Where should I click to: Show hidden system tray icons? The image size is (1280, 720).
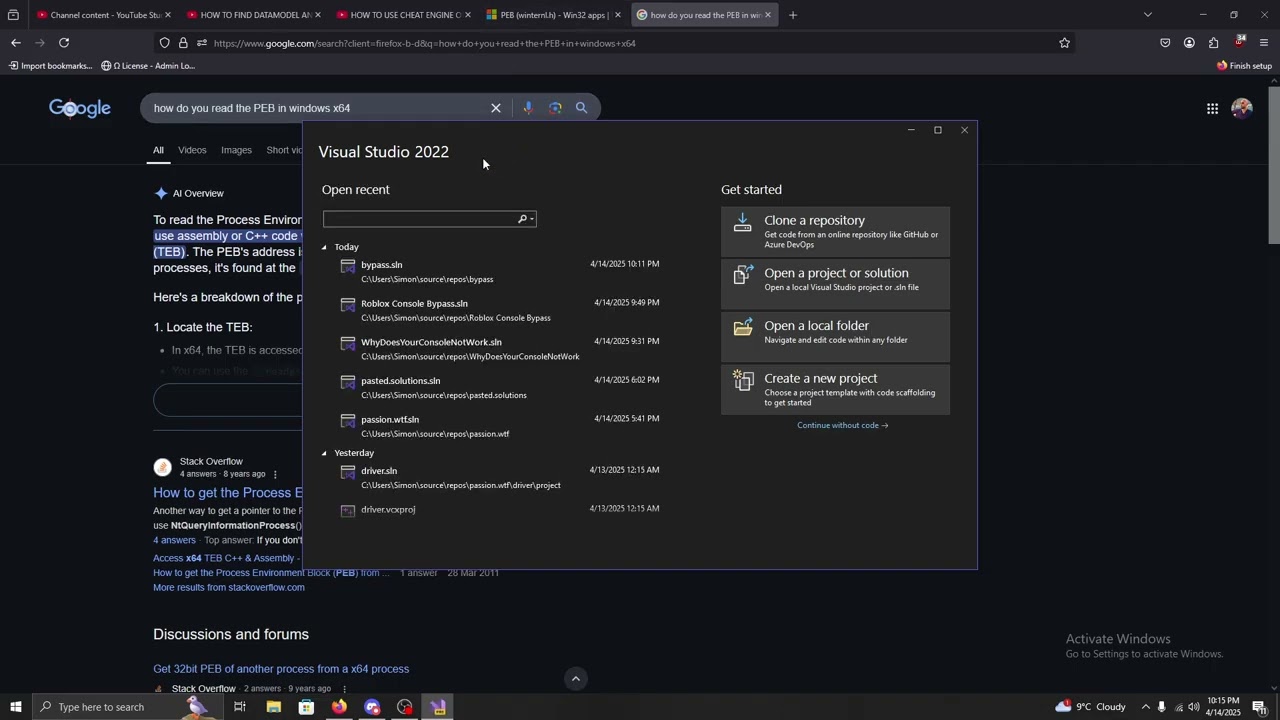1145,707
